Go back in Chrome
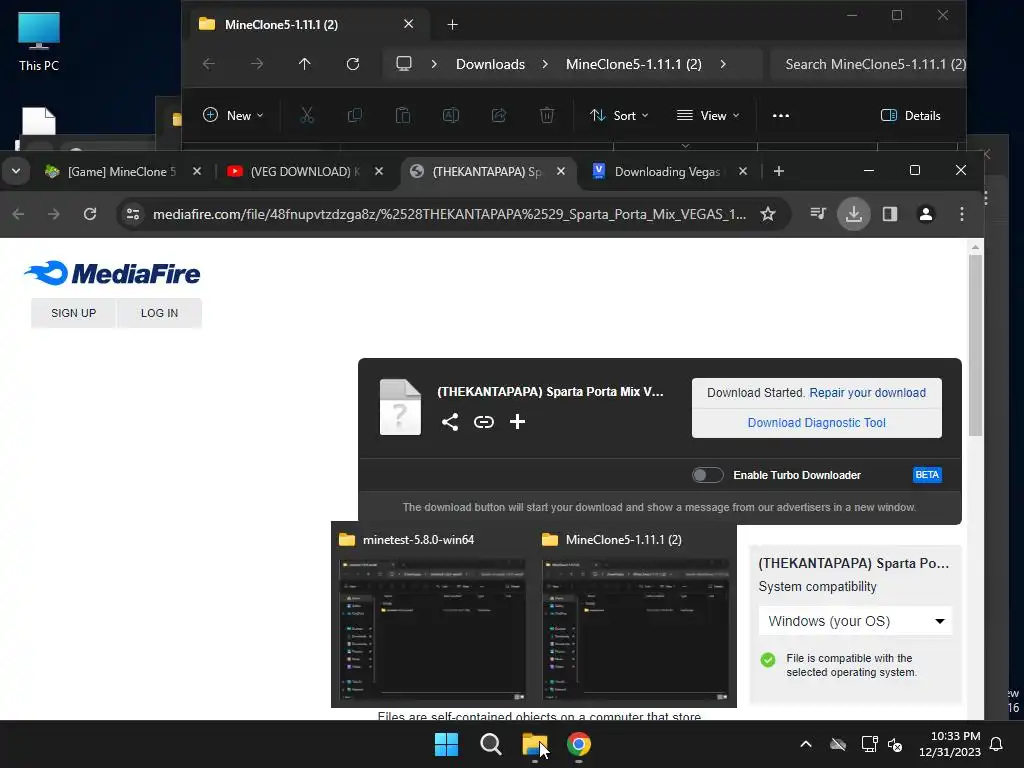Screen dimensions: 1024x768 point(18,214)
